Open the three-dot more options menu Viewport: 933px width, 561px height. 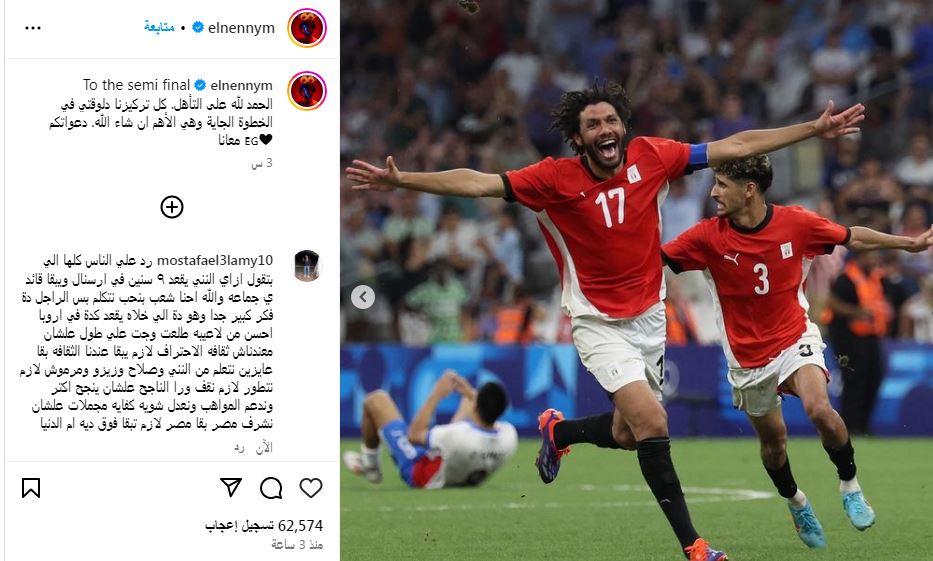coord(33,28)
